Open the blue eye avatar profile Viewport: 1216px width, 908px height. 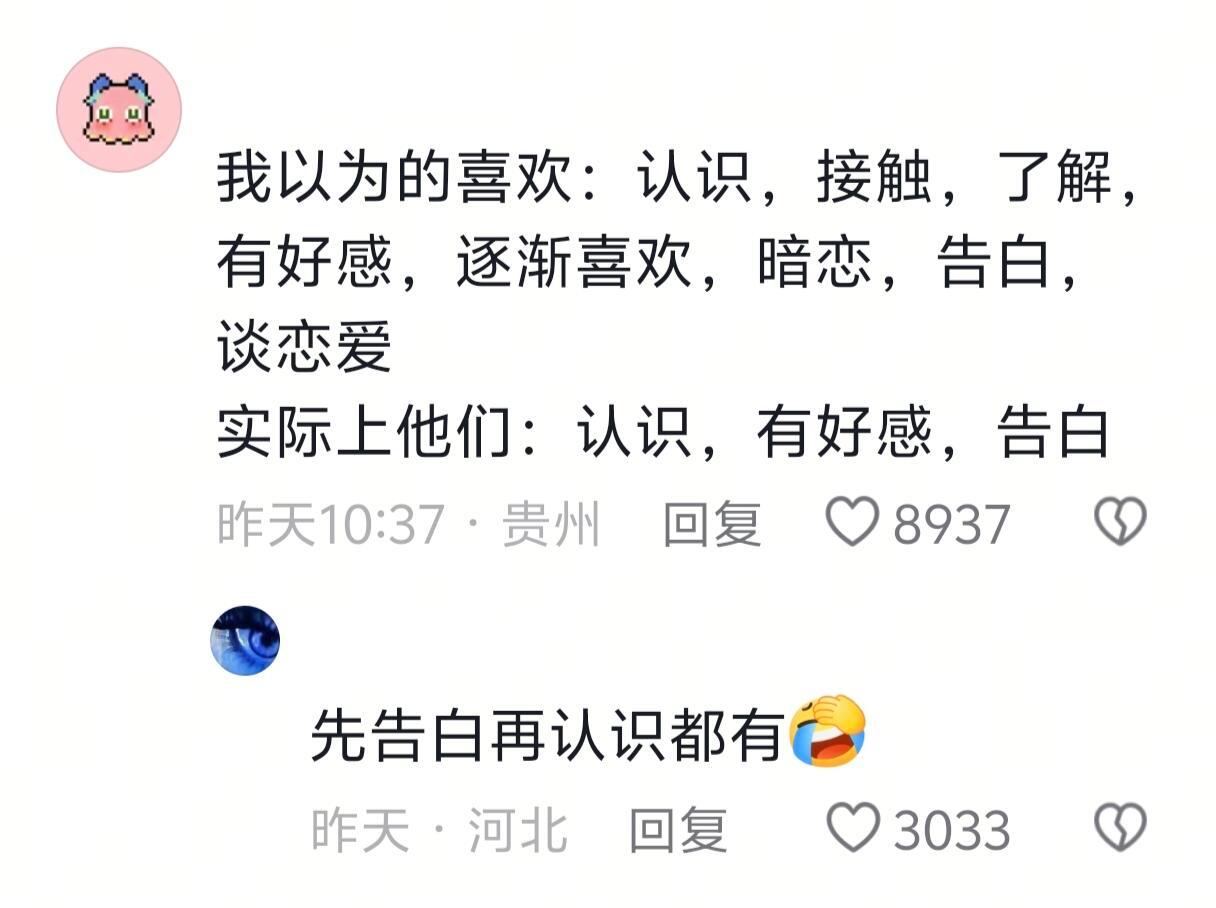(x=245, y=640)
